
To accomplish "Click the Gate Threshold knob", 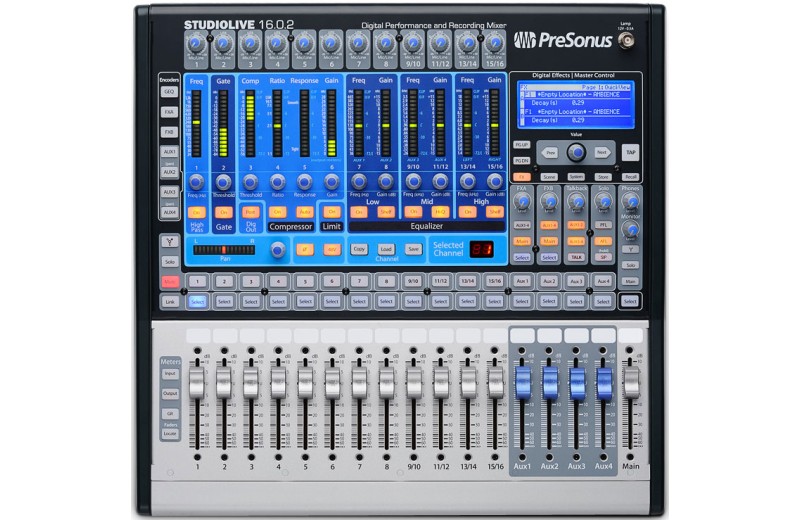I will click(223, 182).
